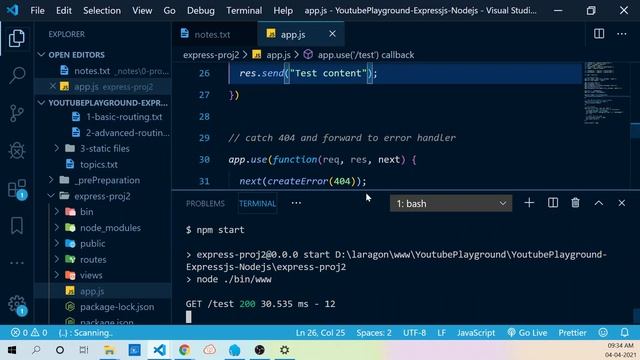Open the Terminal menu

click(244, 10)
